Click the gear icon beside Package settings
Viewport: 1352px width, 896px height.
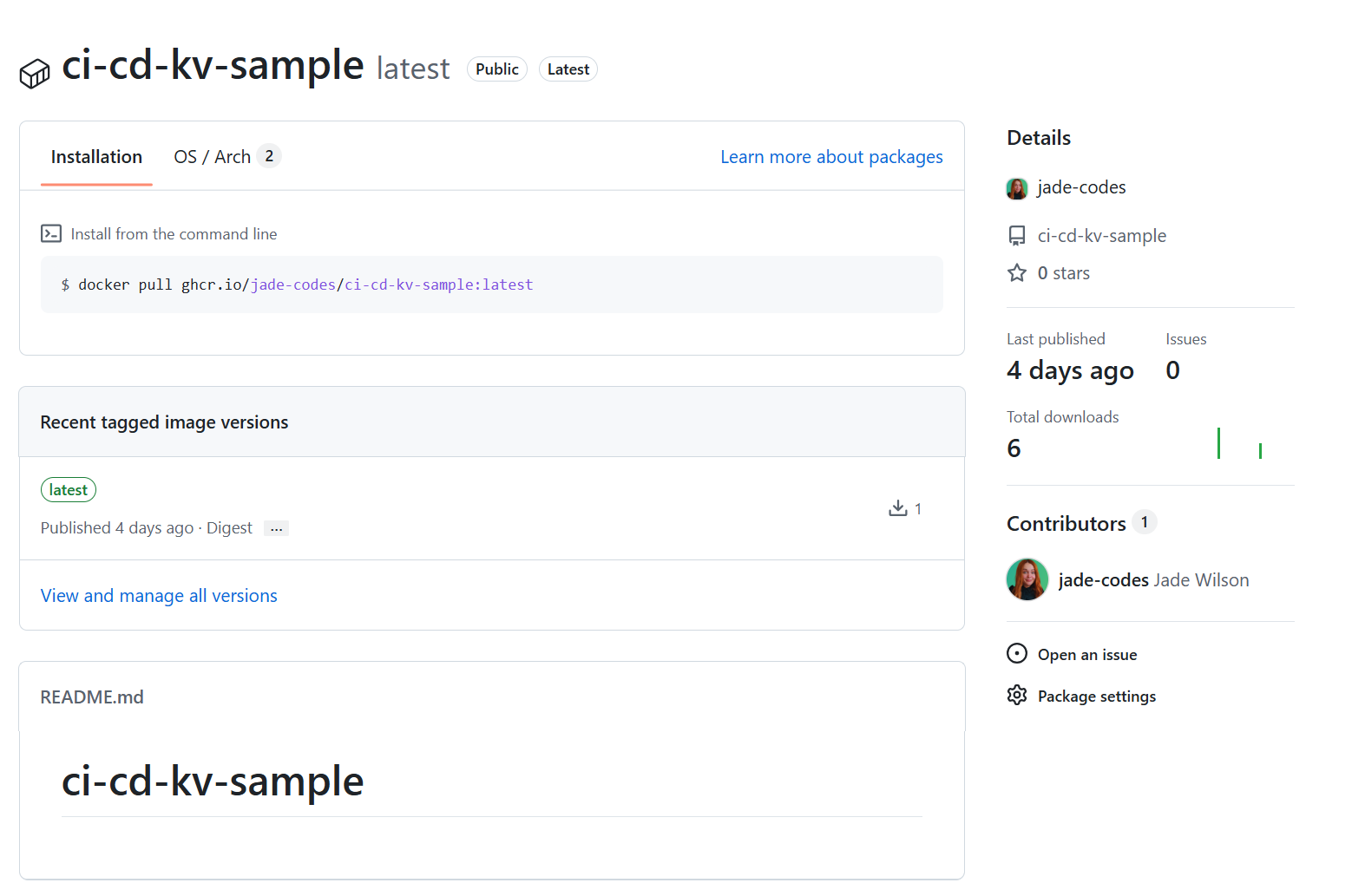[x=1017, y=695]
